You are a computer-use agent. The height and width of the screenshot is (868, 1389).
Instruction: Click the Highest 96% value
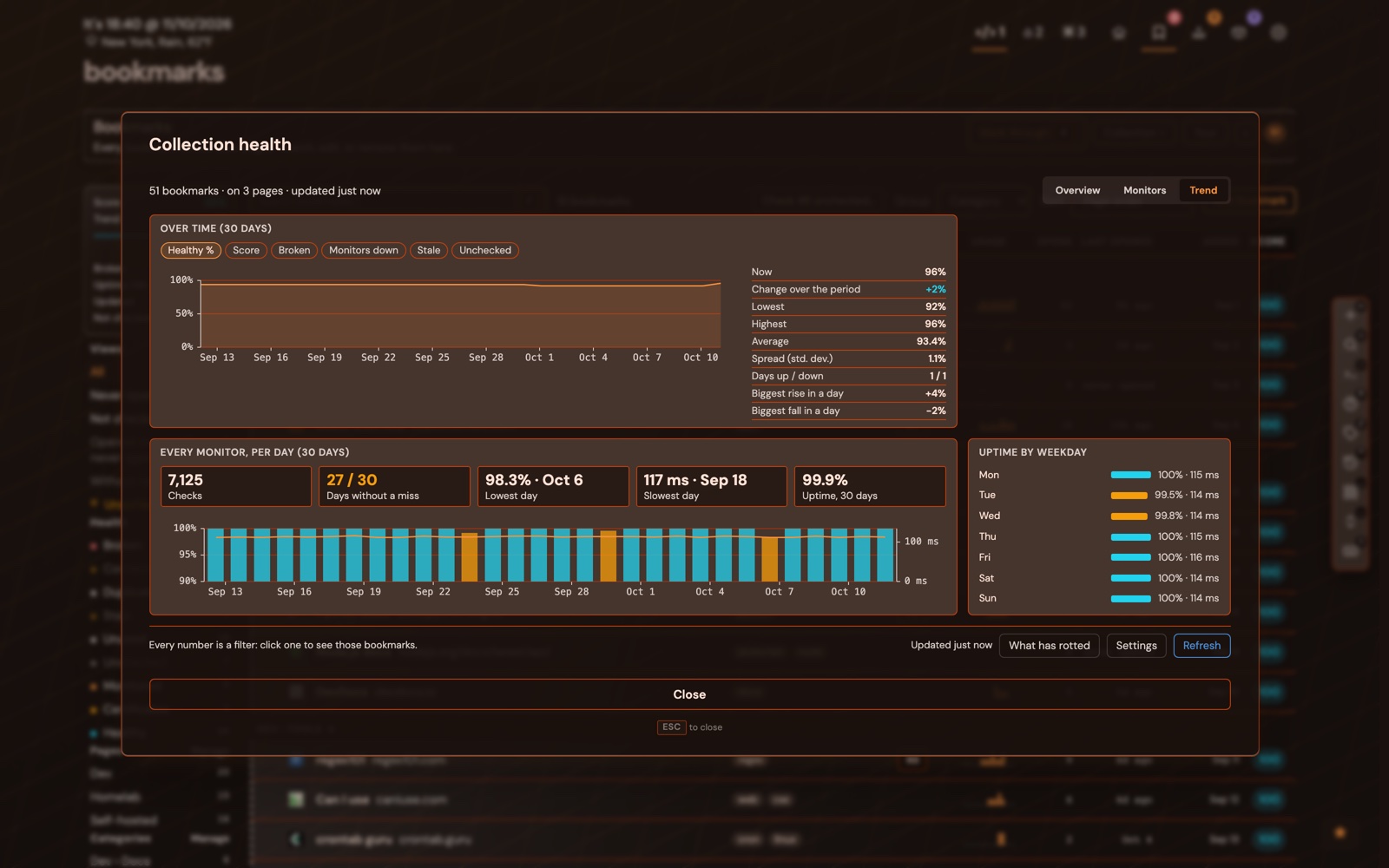click(x=935, y=324)
